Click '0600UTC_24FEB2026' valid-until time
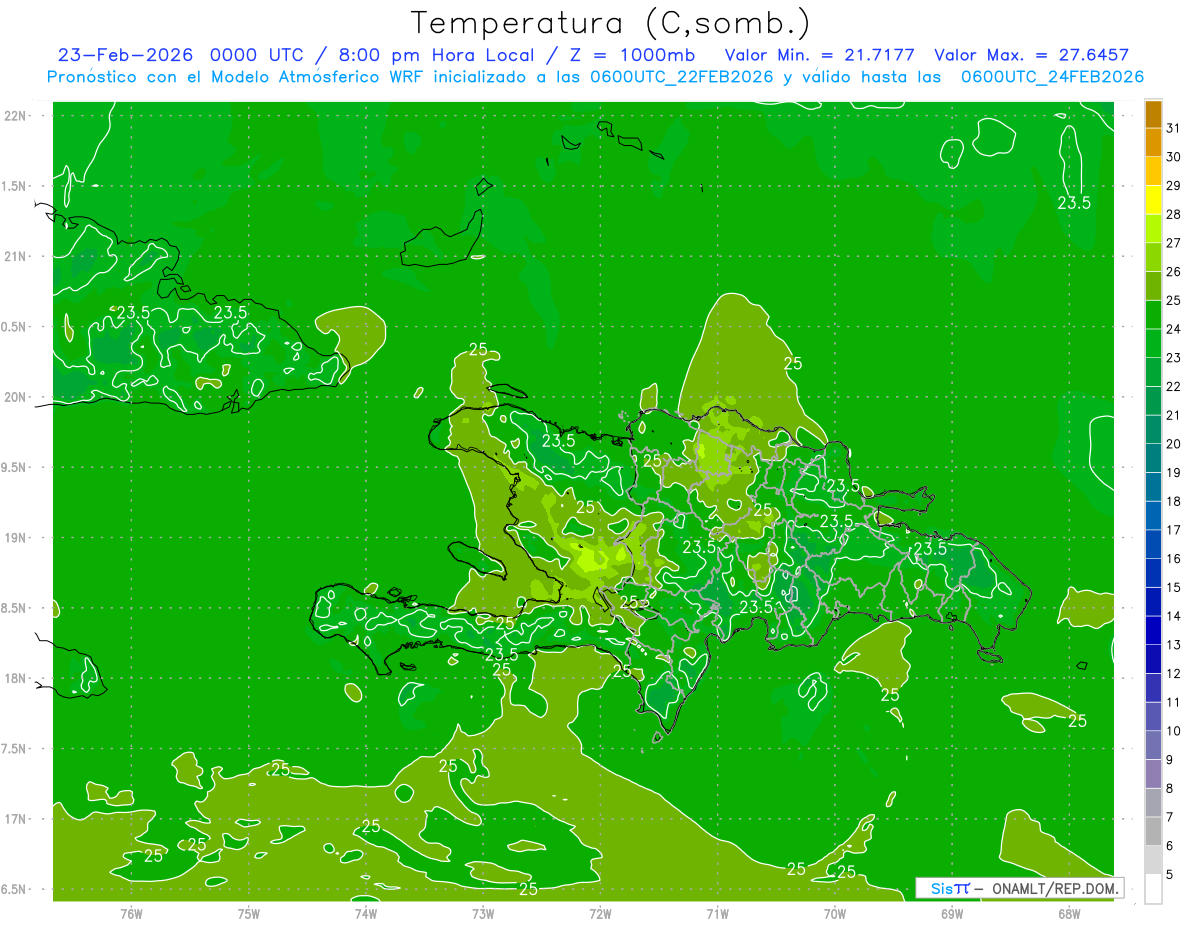Viewport: 1200px width, 927px height. (x=1052, y=77)
